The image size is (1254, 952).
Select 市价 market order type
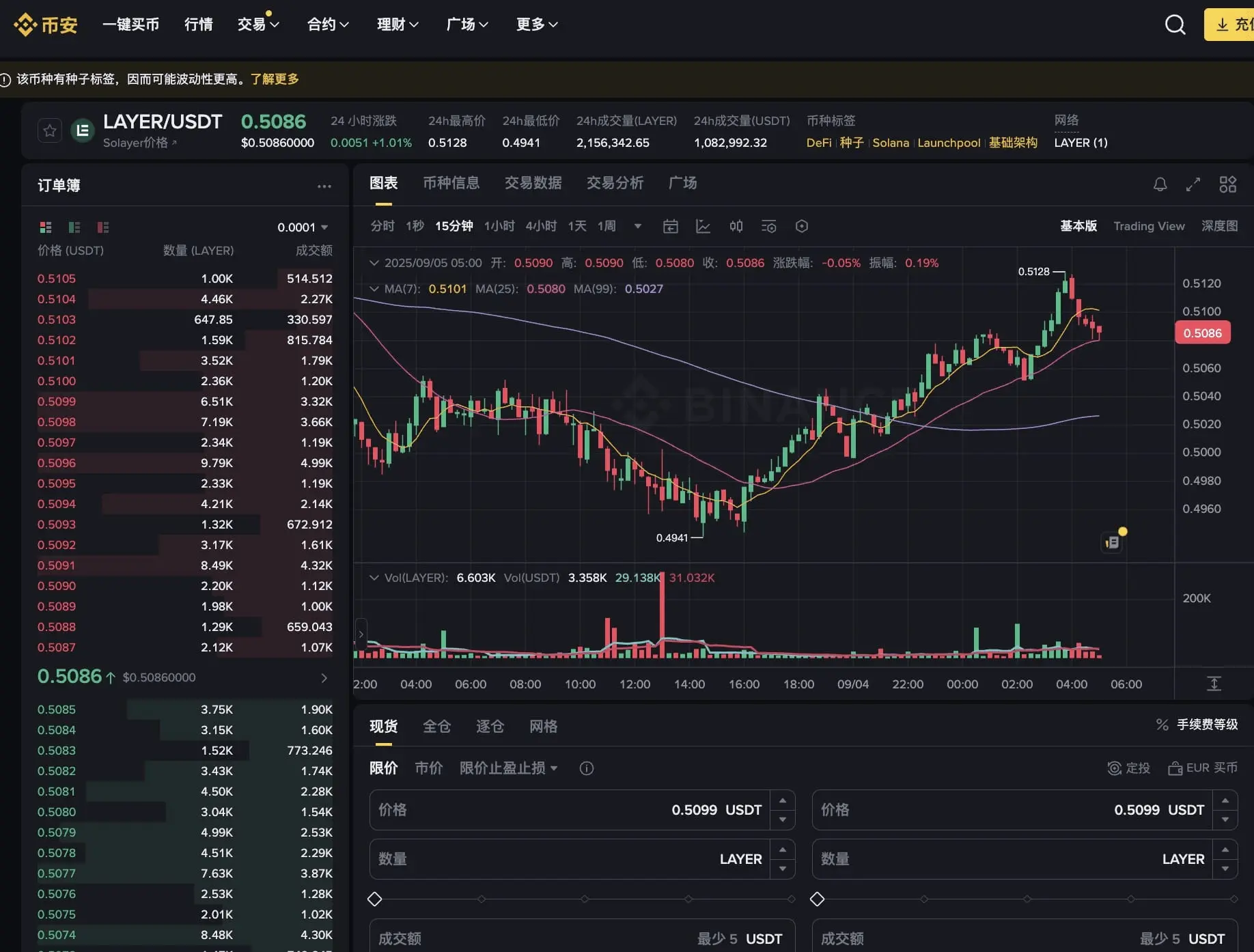point(428,768)
